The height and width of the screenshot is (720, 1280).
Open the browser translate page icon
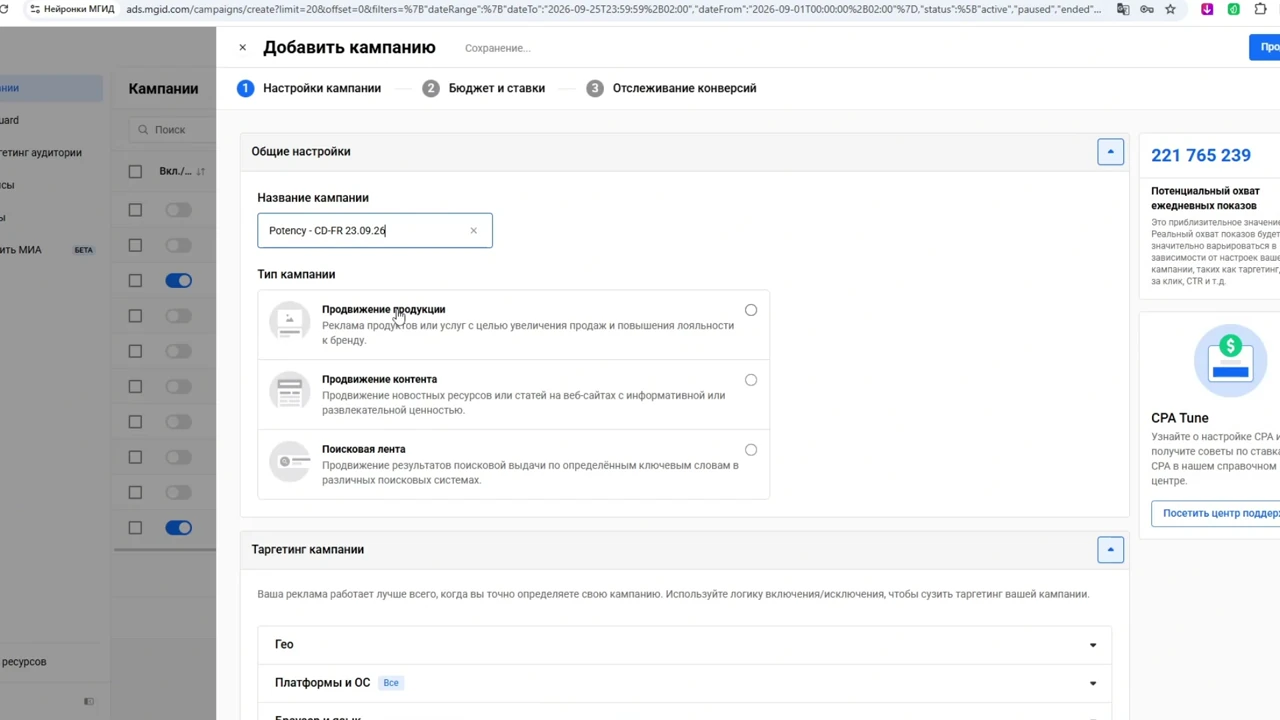tap(1123, 9)
